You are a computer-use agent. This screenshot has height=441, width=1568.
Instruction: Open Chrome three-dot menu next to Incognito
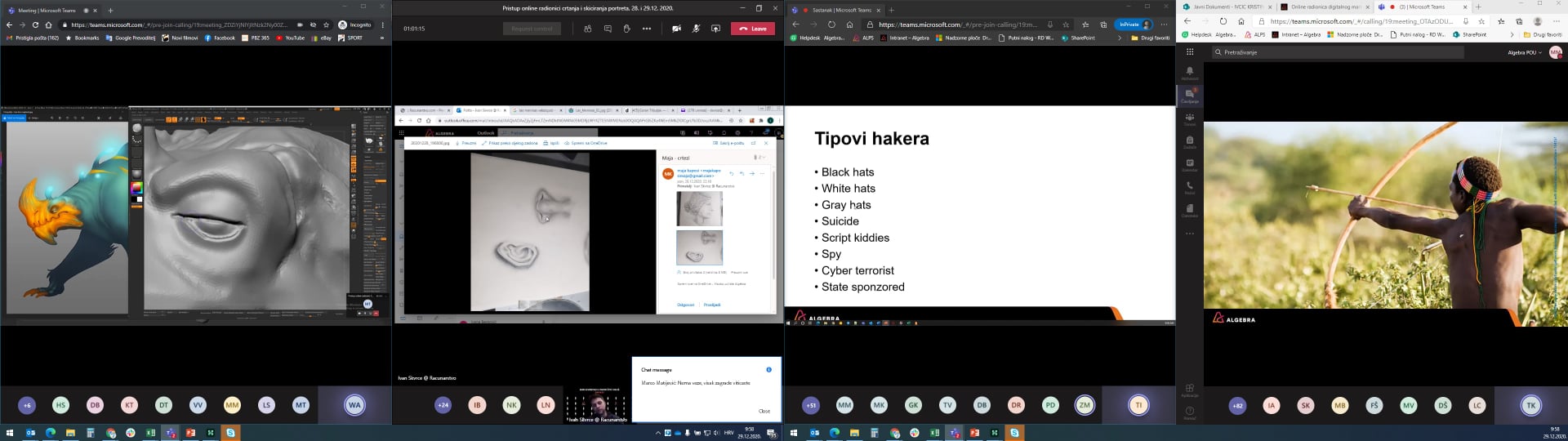(383, 25)
